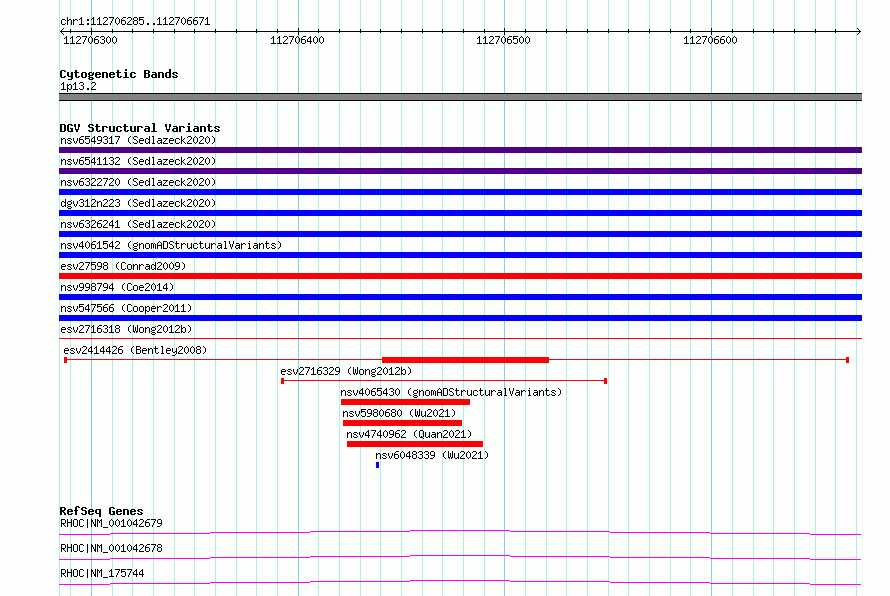The height and width of the screenshot is (596, 890).
Task: Select the nsv6326241 blue variant bar
Action: click(460, 234)
